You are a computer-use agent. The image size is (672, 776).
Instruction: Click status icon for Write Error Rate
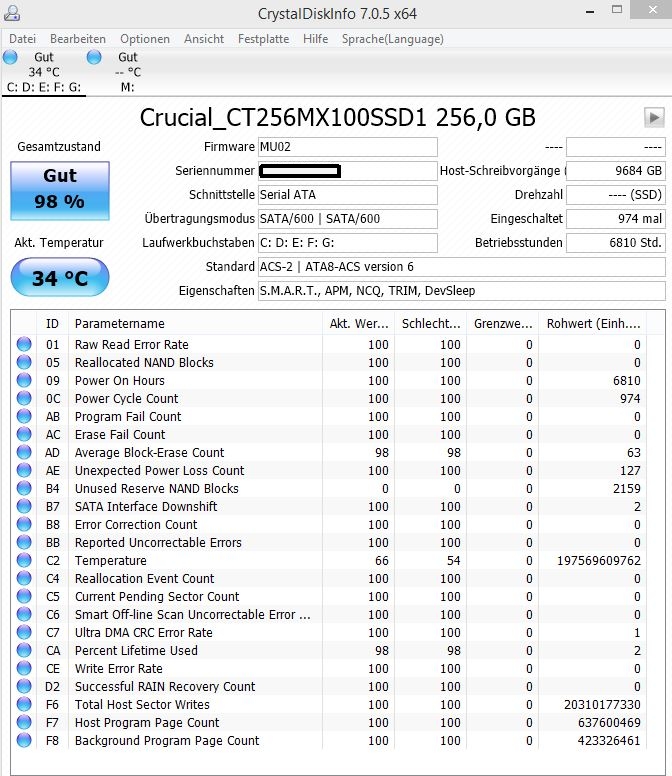[24, 668]
